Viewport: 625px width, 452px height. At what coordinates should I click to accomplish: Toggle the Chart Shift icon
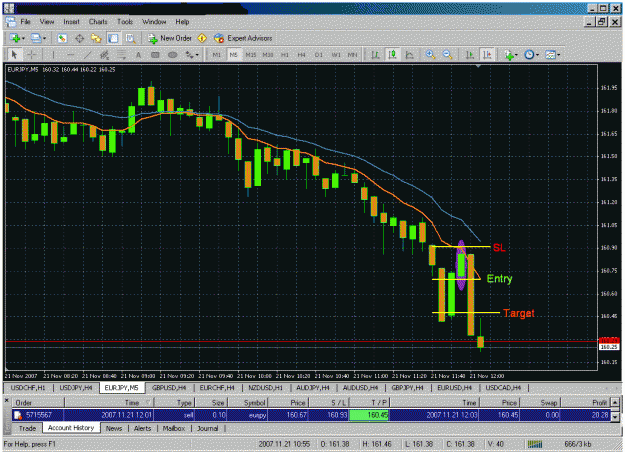487,55
